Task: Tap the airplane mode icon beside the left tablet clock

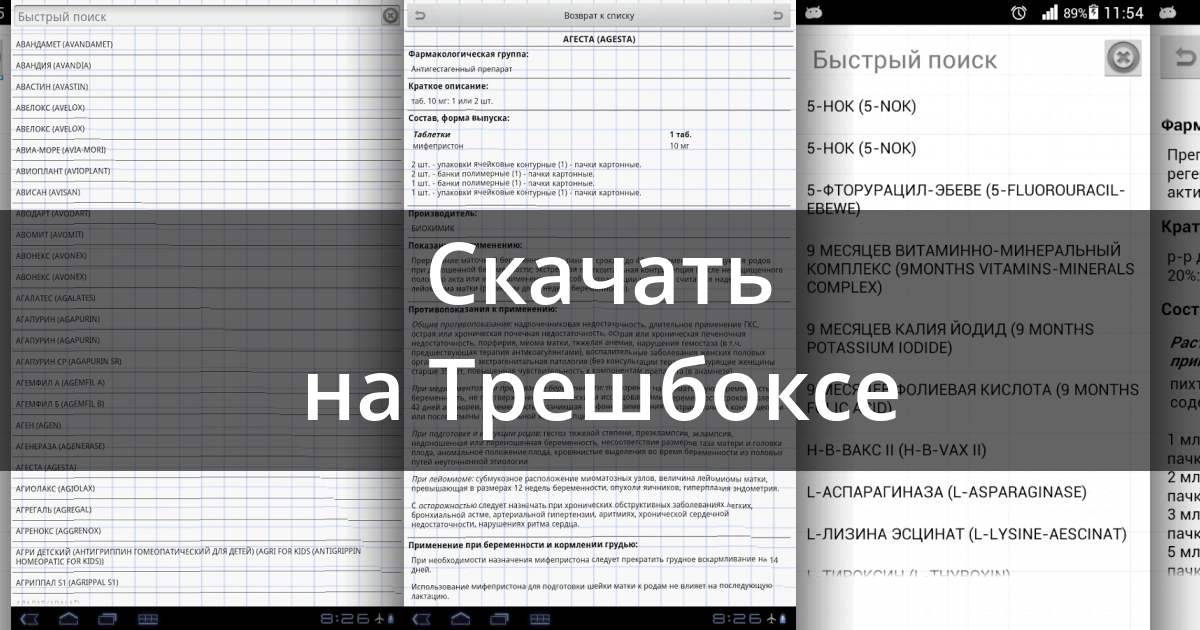Action: [377, 619]
